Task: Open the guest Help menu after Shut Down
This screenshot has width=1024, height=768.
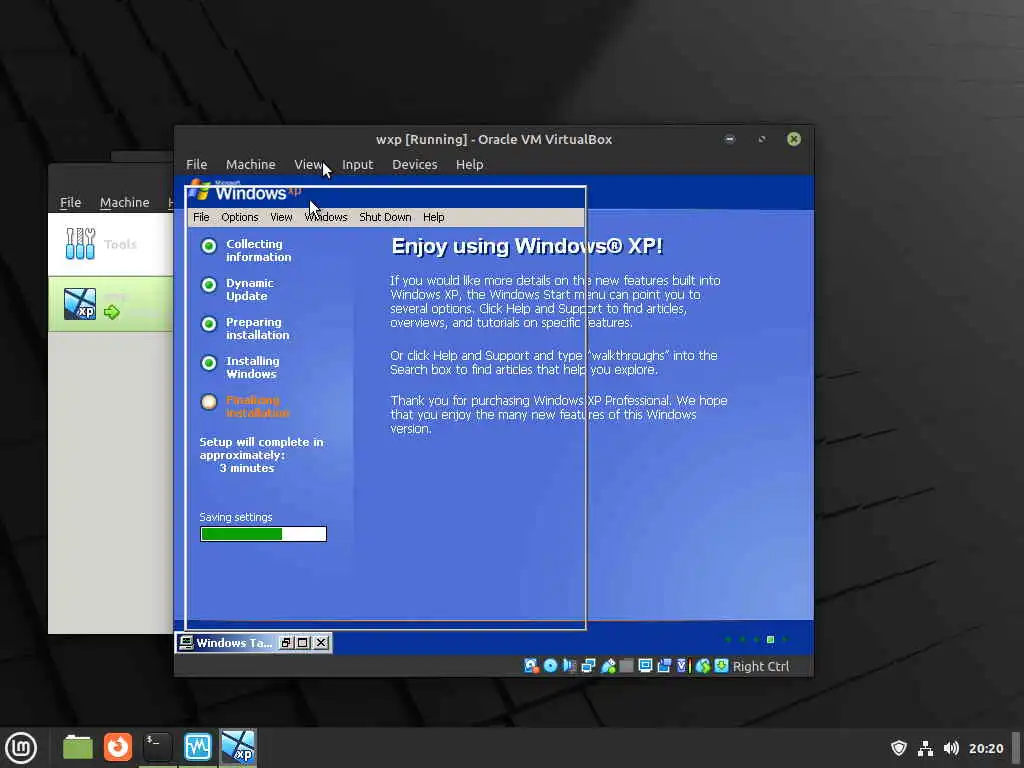Action: (434, 217)
